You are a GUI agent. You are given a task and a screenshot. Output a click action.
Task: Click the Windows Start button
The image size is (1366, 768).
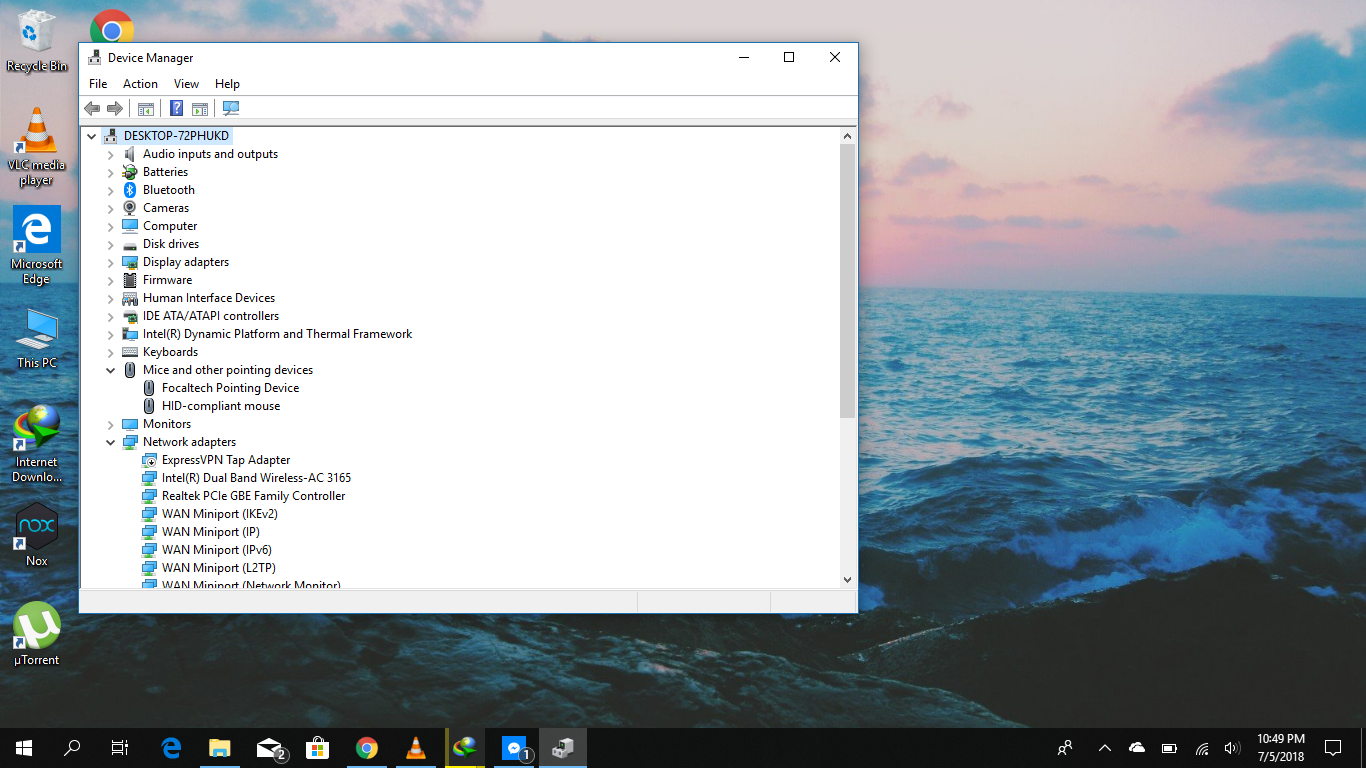(x=24, y=748)
